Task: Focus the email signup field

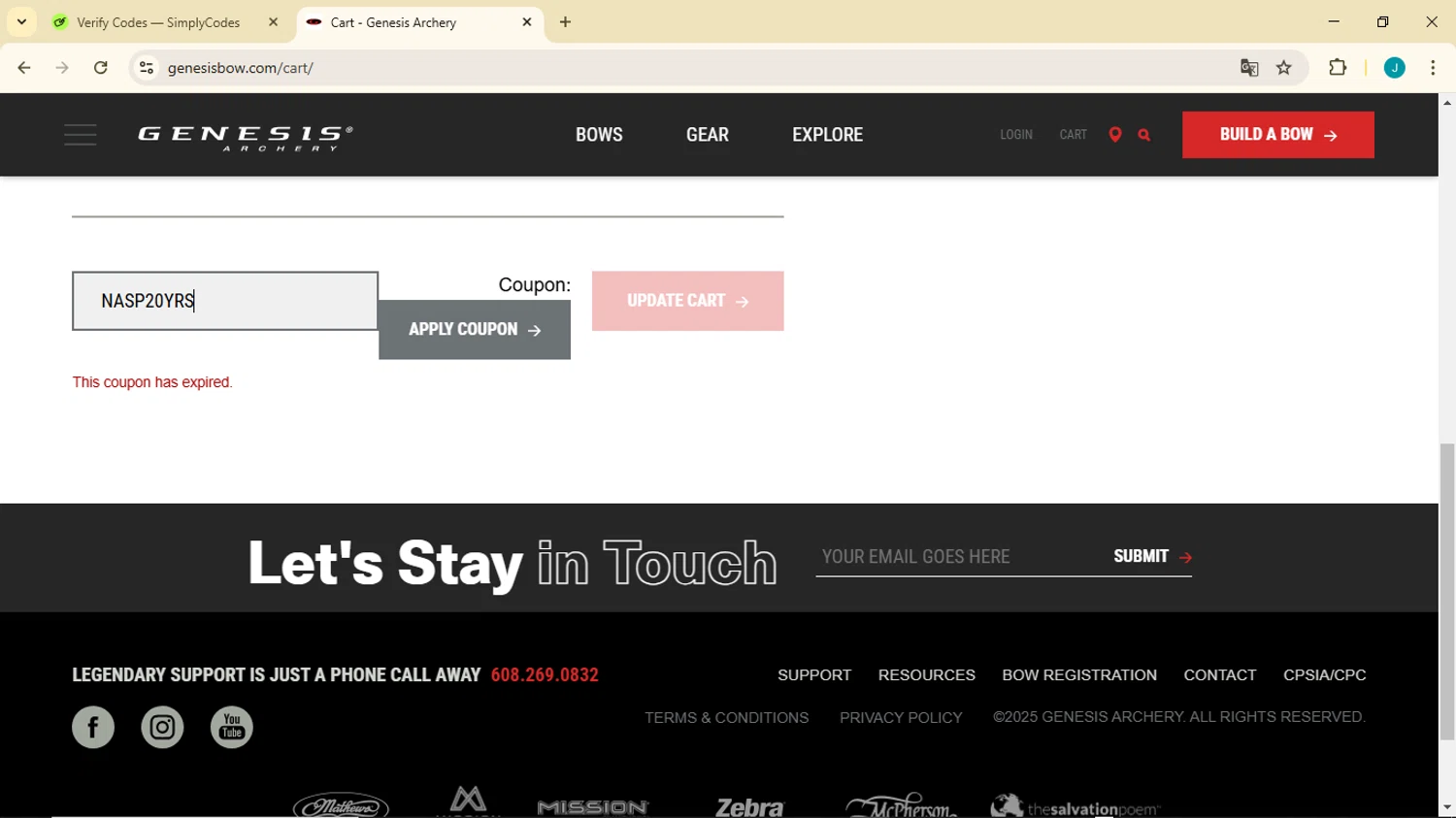Action: pyautogui.click(x=958, y=557)
